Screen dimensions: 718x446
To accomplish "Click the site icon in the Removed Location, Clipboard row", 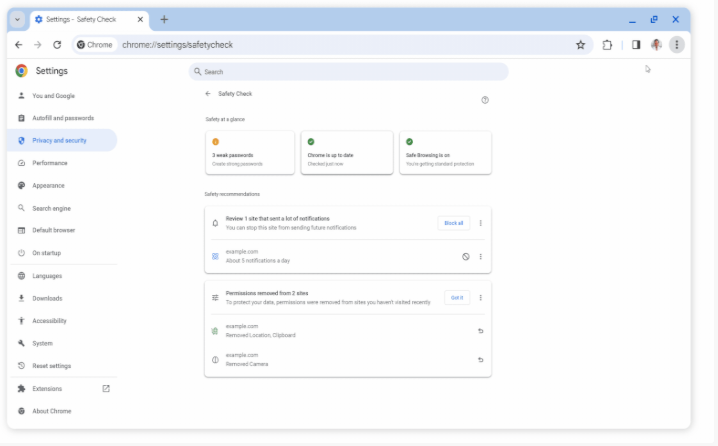I will click(215, 331).
